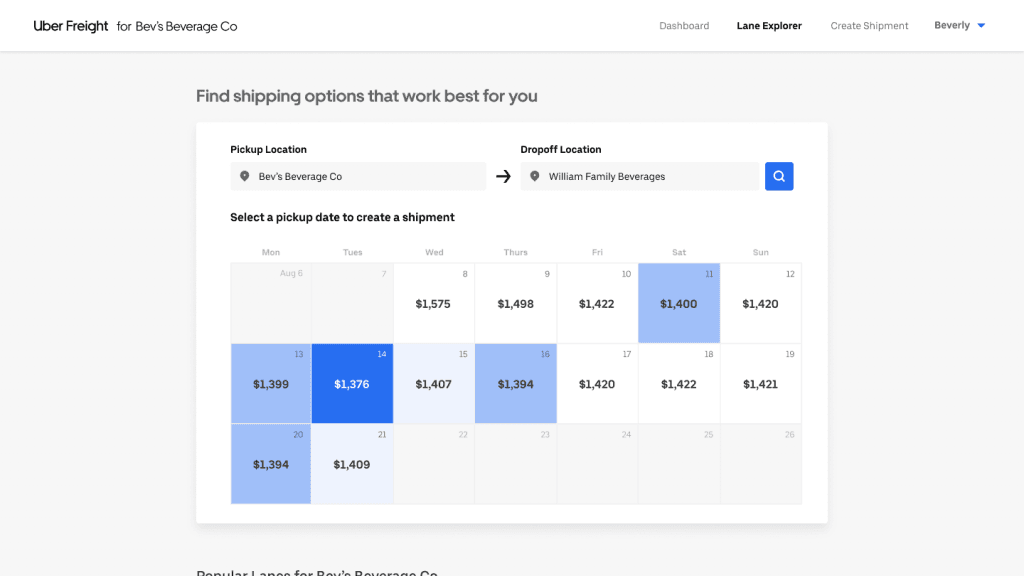This screenshot has width=1024, height=576.
Task: Click the dropoff location pin icon
Action: pos(534,177)
